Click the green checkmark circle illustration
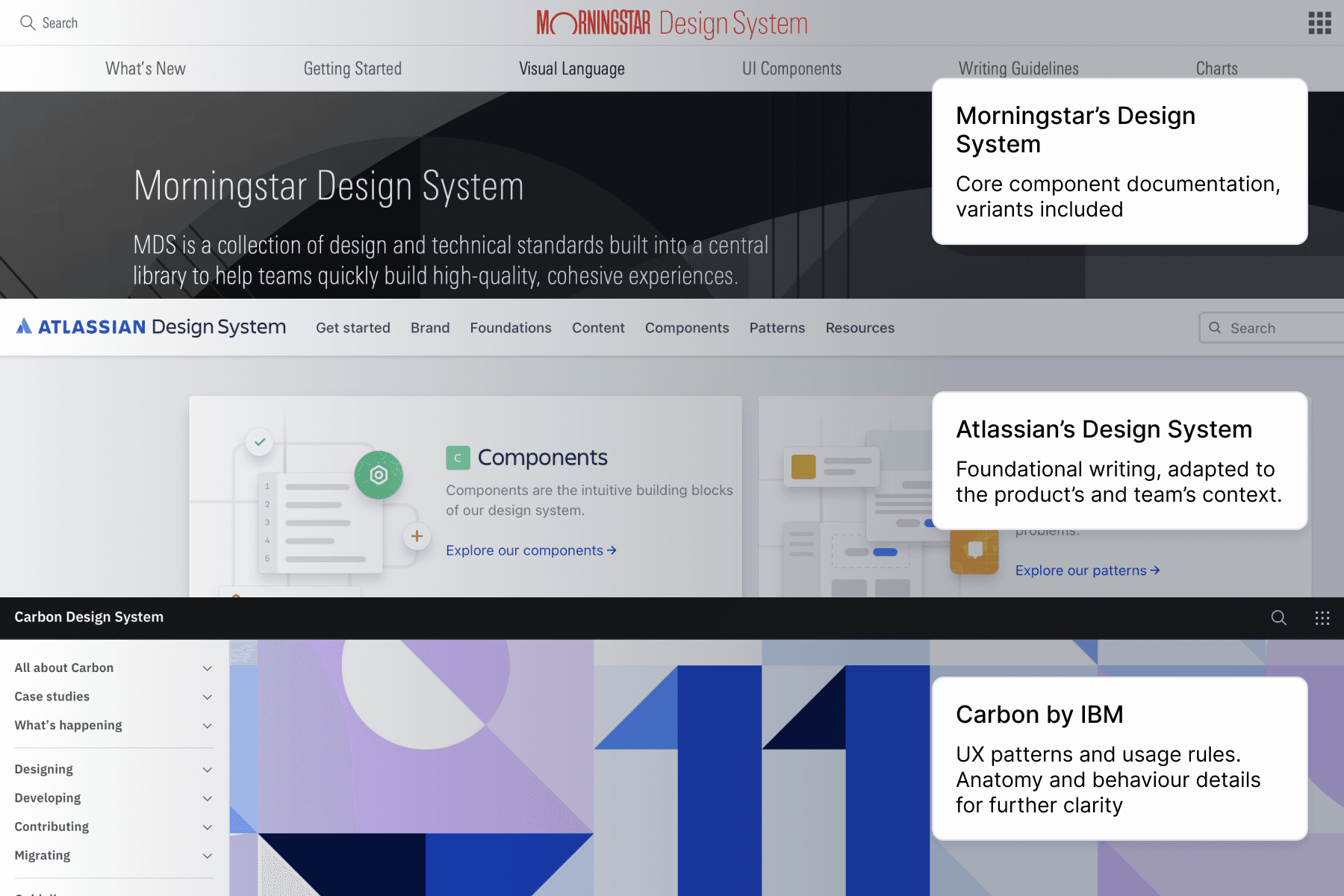1344x896 pixels. [x=260, y=442]
